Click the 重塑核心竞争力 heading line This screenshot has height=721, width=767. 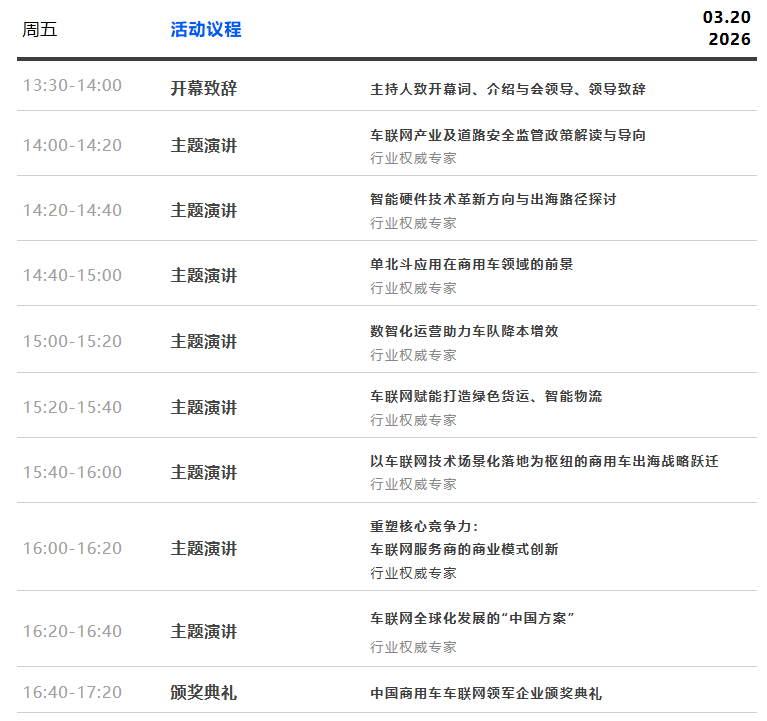coord(425,526)
